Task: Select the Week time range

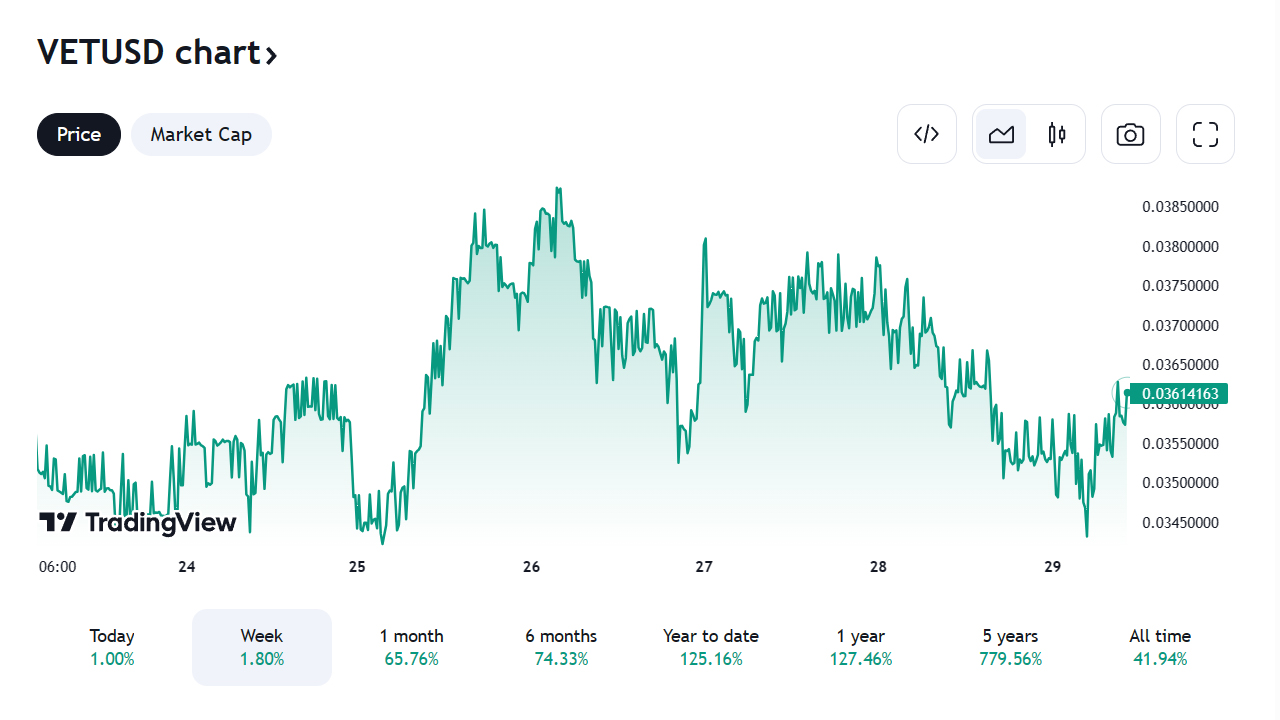Action: click(262, 647)
